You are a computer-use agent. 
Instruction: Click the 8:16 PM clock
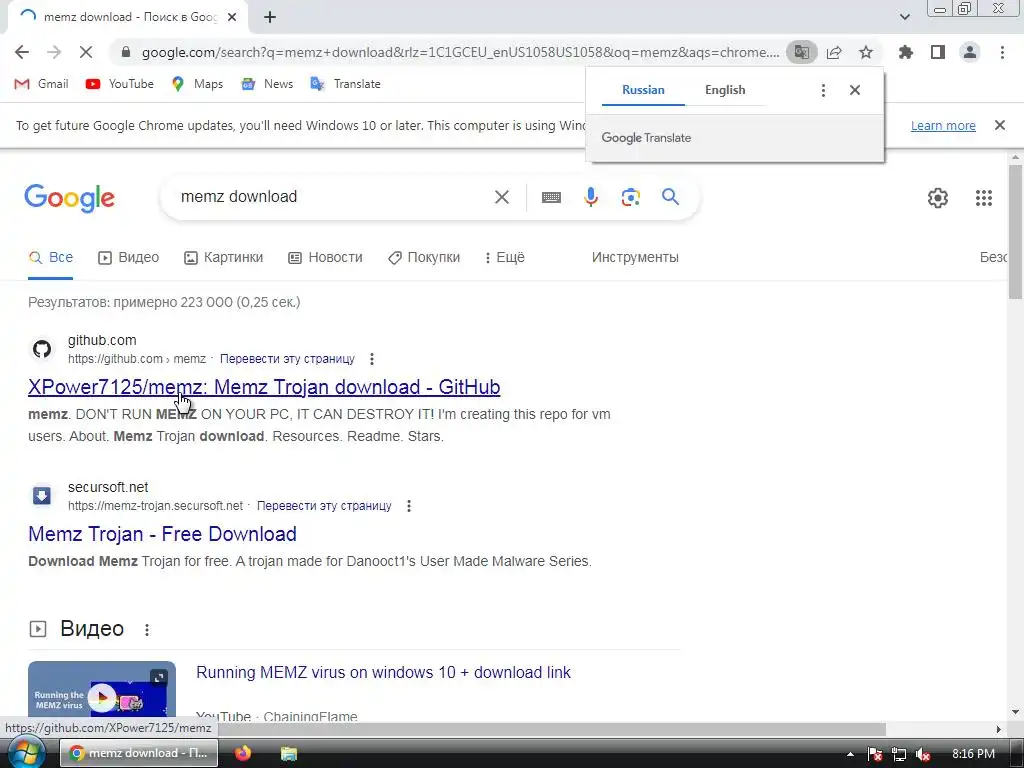tap(973, 754)
